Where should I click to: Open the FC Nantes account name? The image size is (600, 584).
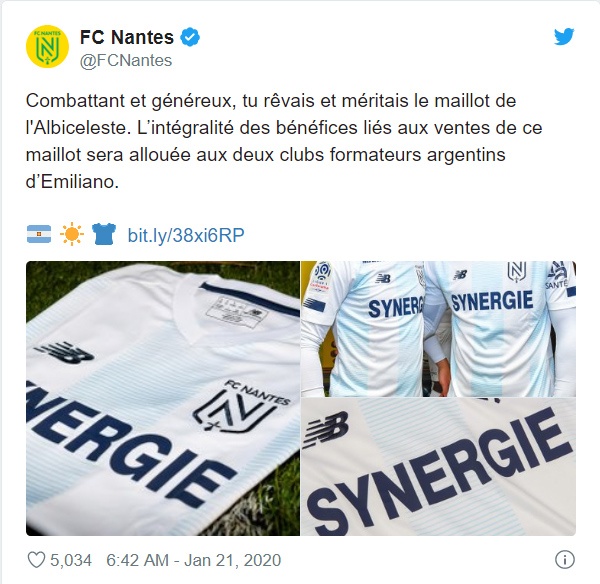pos(127,38)
